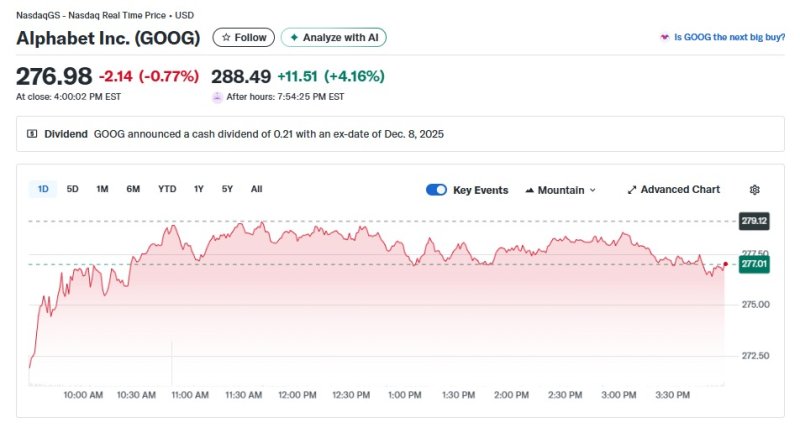Click the Mountain chart type icon
The width and height of the screenshot is (800, 428).
[529, 190]
